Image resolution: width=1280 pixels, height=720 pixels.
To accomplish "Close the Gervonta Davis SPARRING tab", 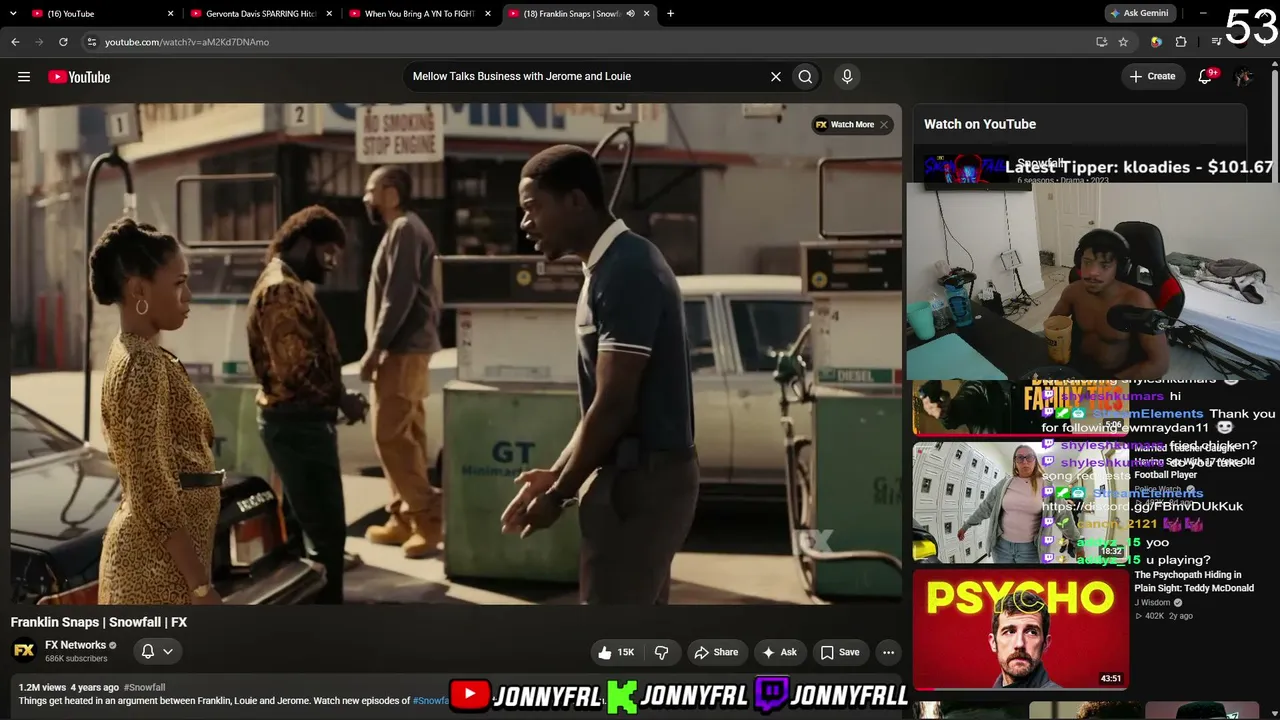I will pyautogui.click(x=329, y=14).
